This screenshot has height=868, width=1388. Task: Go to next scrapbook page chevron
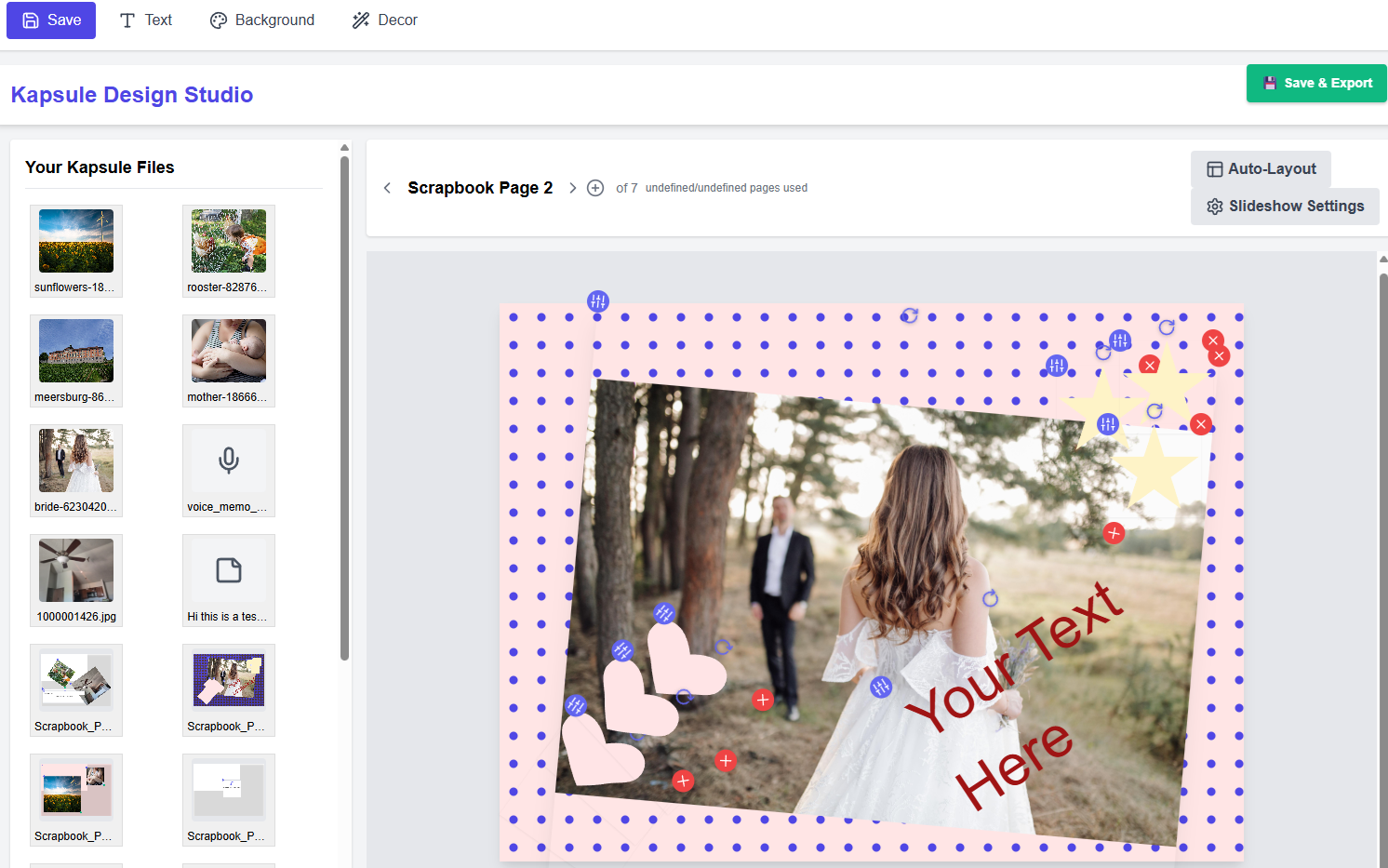[x=572, y=188]
